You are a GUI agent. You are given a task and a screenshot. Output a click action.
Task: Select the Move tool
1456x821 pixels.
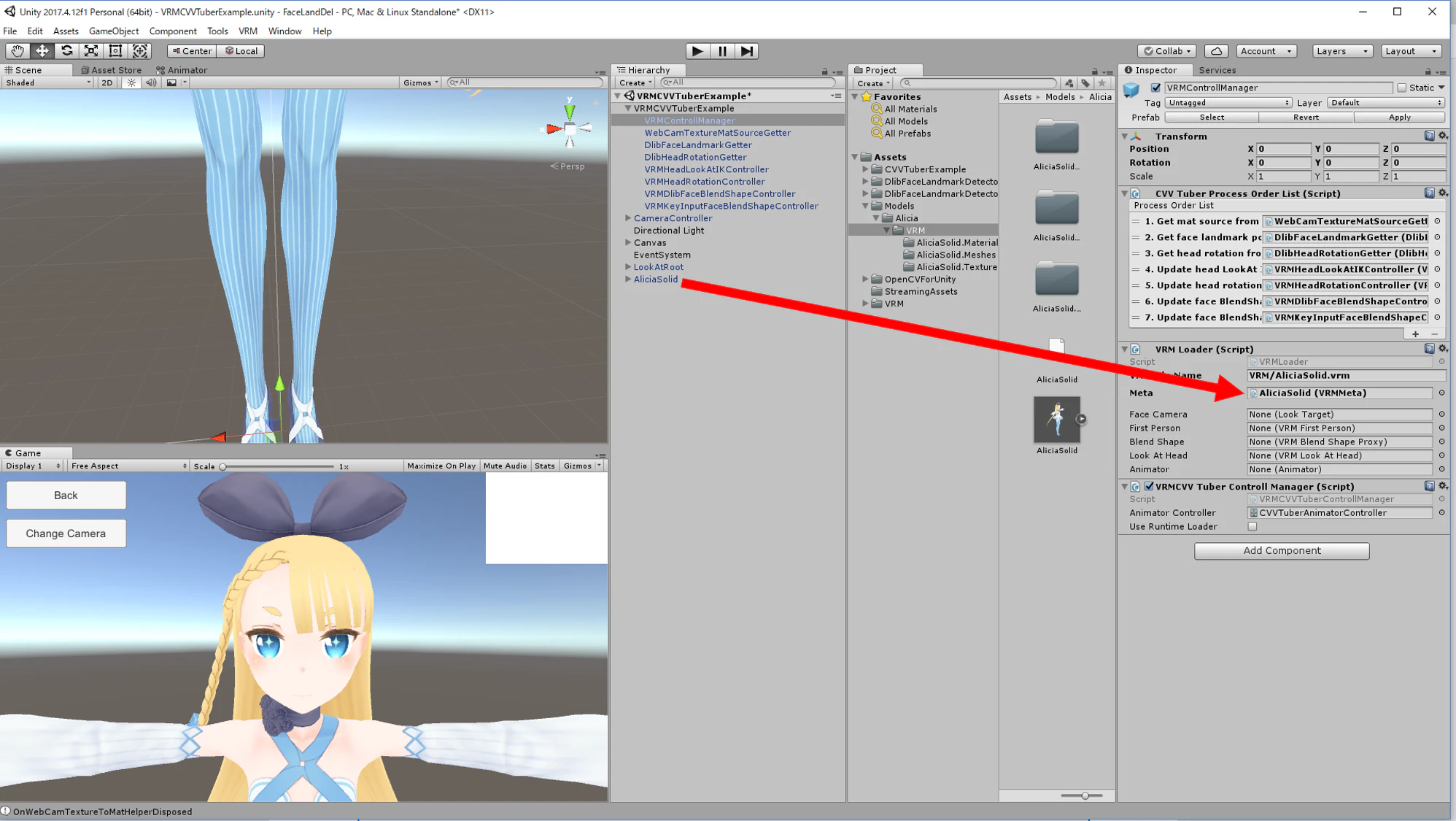tap(42, 50)
